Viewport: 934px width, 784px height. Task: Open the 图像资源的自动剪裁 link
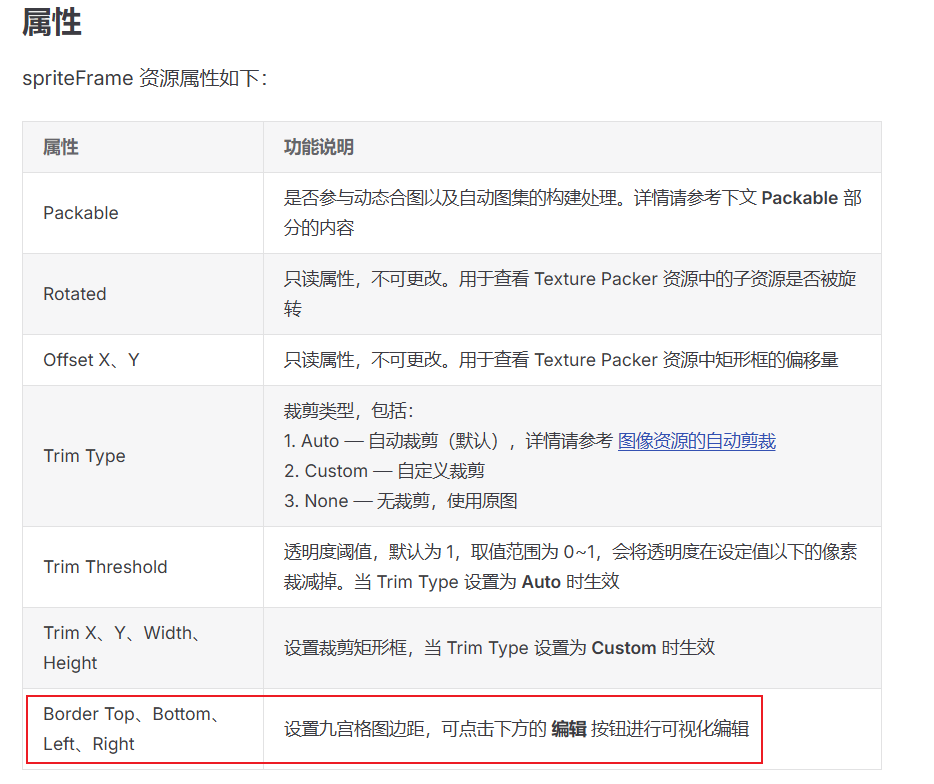click(x=696, y=441)
